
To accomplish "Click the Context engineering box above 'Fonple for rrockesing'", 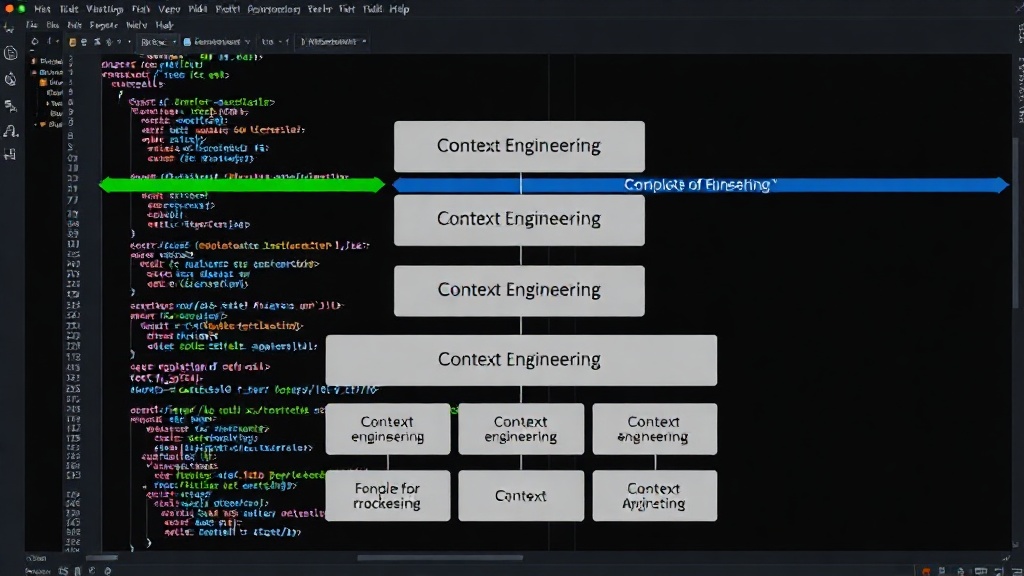I will coord(387,429).
